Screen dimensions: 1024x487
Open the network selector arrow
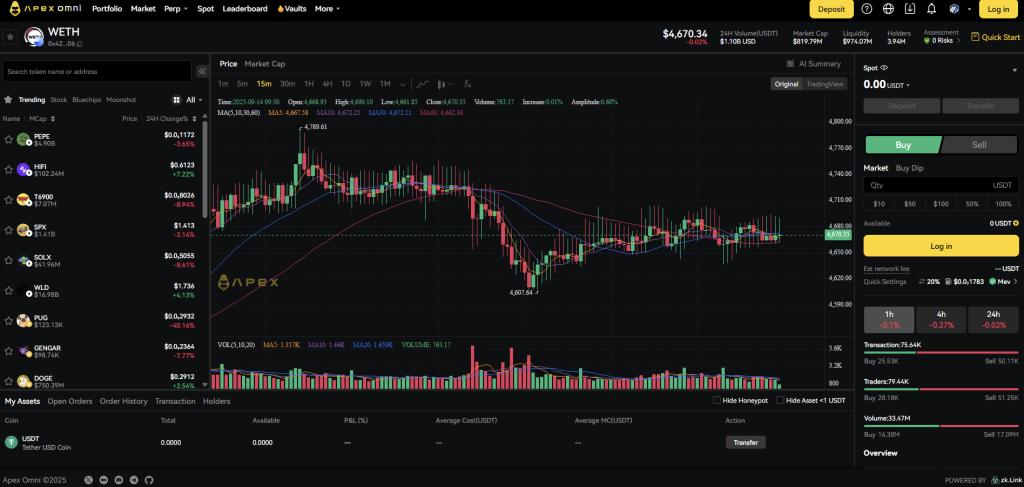click(969, 9)
